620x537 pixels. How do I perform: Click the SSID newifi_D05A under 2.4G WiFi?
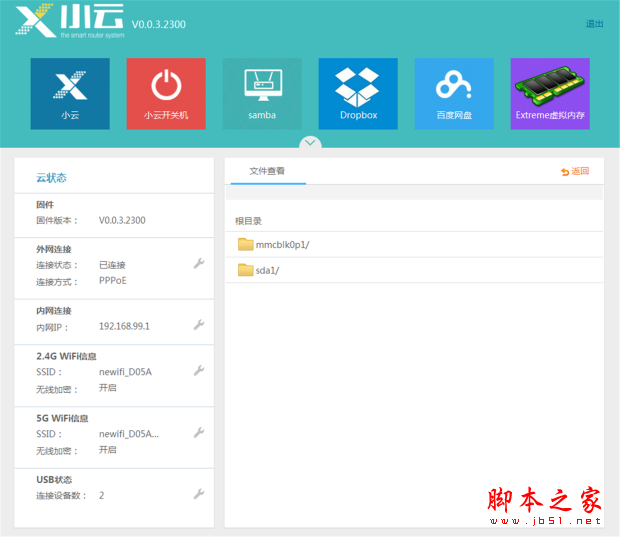(x=125, y=372)
